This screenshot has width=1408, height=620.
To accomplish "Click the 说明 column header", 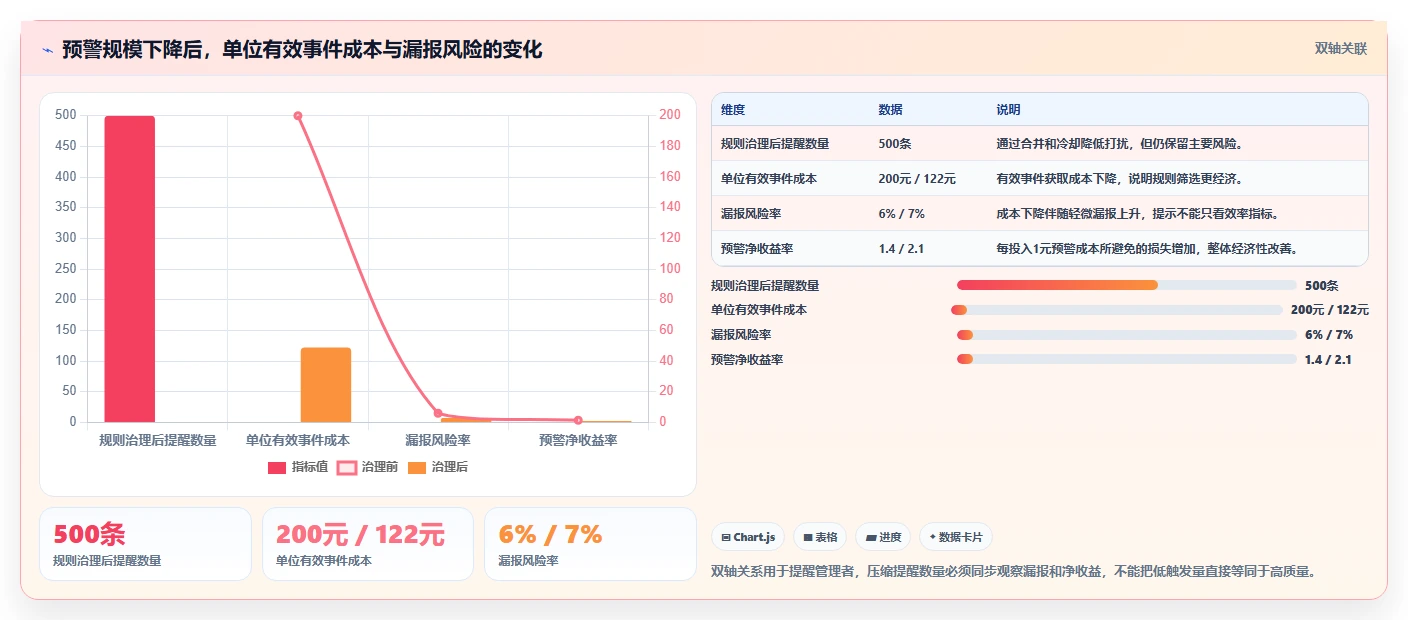I will pos(1008,110).
